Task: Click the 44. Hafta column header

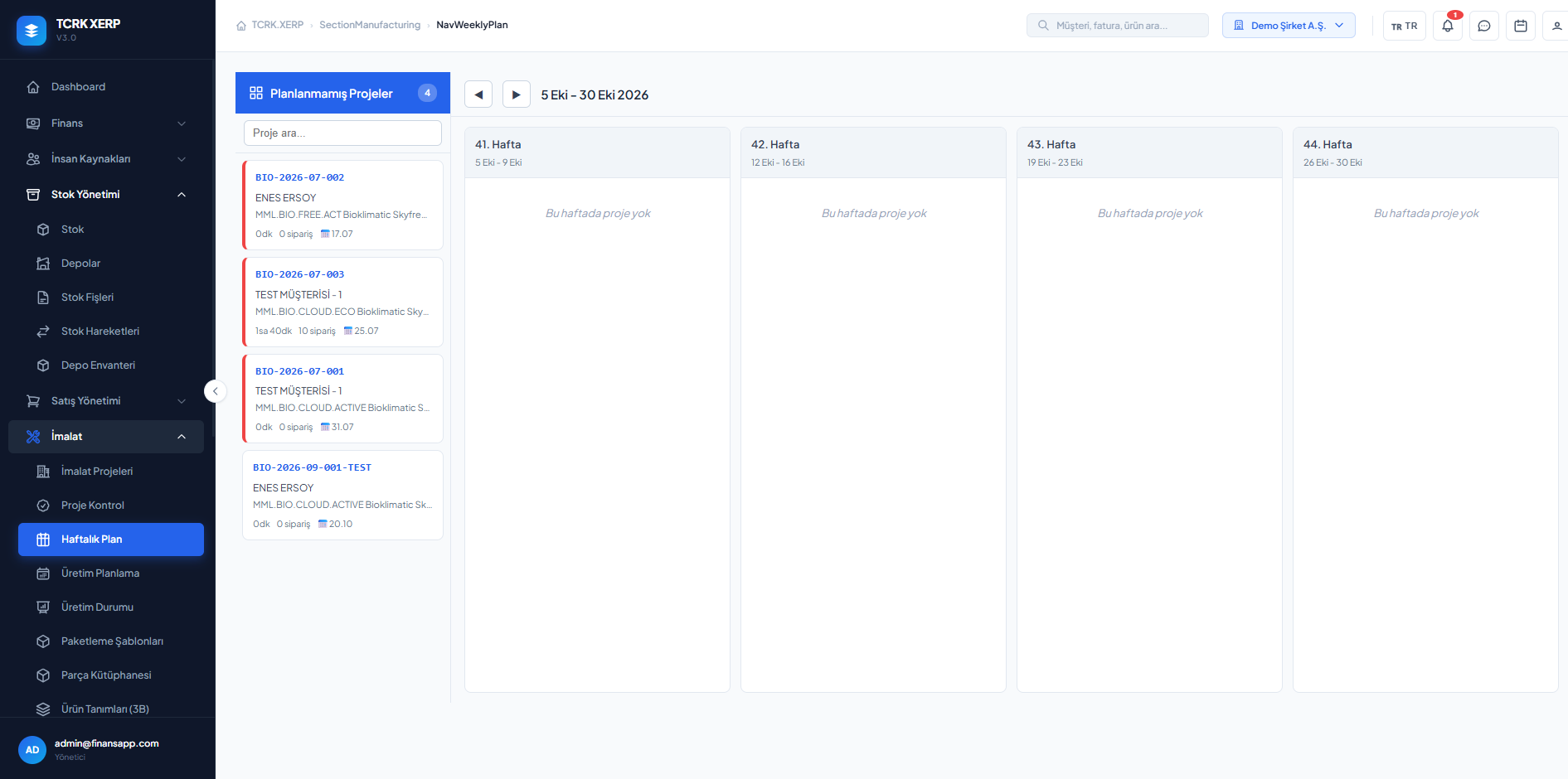Action: tap(1425, 152)
